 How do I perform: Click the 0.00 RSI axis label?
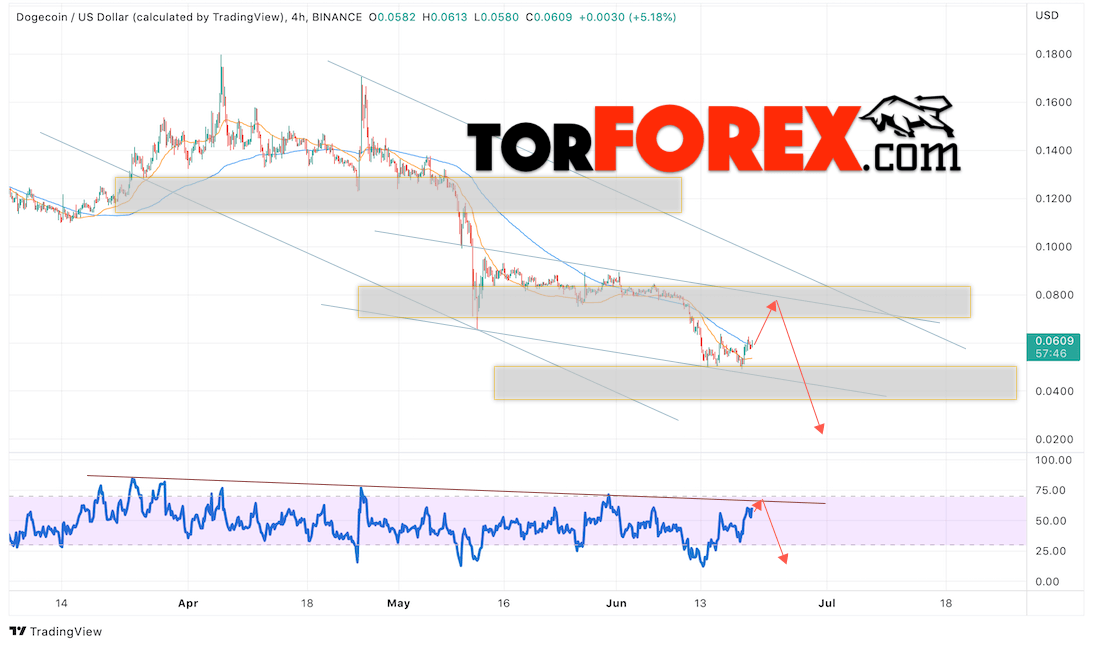[x=1047, y=581]
